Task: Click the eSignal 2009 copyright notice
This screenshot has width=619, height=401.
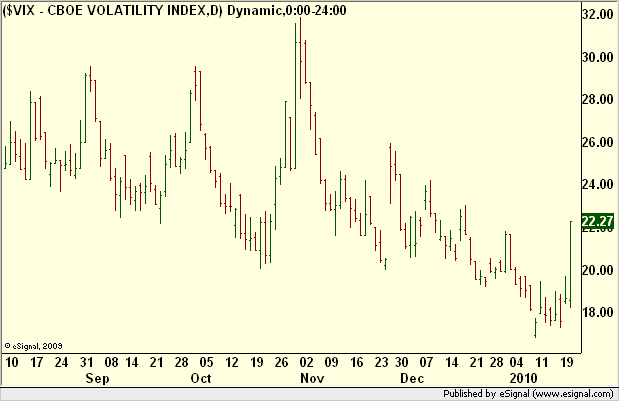Action: point(34,346)
